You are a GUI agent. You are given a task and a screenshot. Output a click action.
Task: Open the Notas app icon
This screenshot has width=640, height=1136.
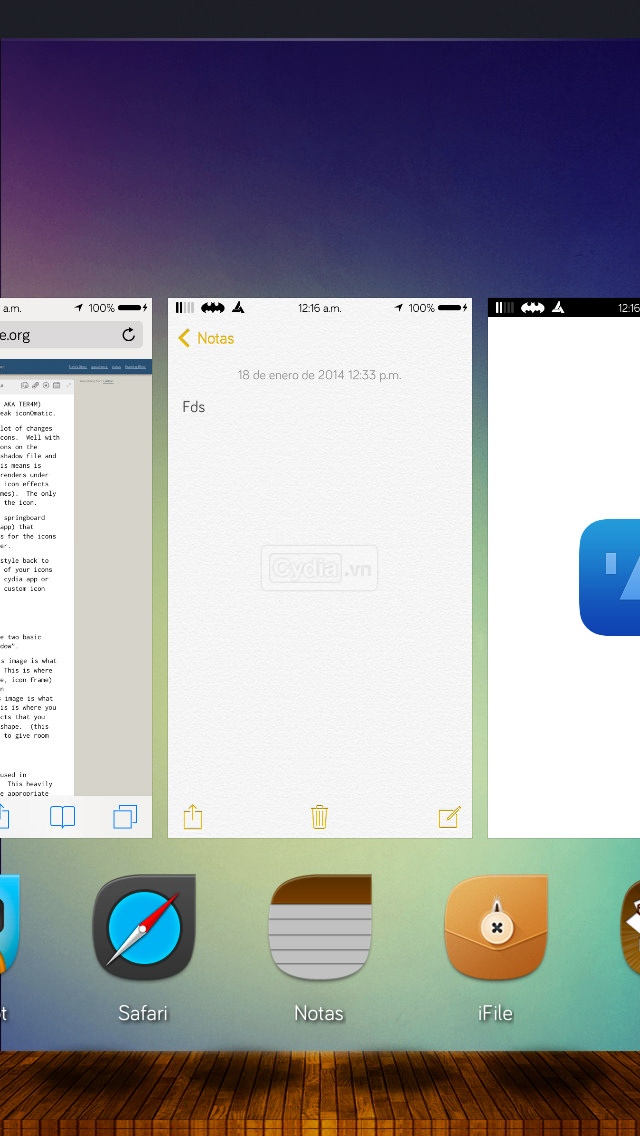click(320, 927)
